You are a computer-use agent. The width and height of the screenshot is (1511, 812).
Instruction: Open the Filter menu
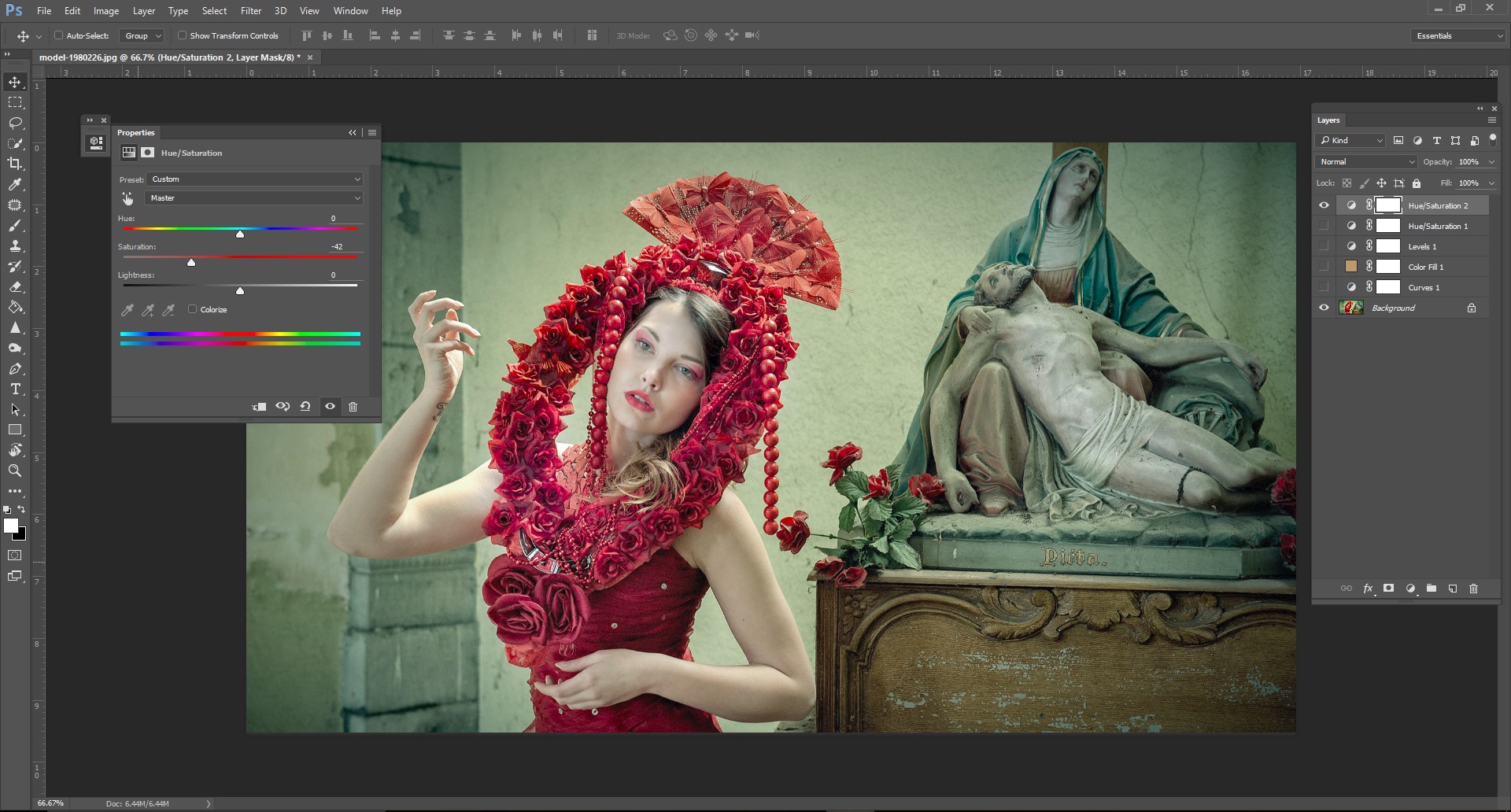[x=251, y=11]
